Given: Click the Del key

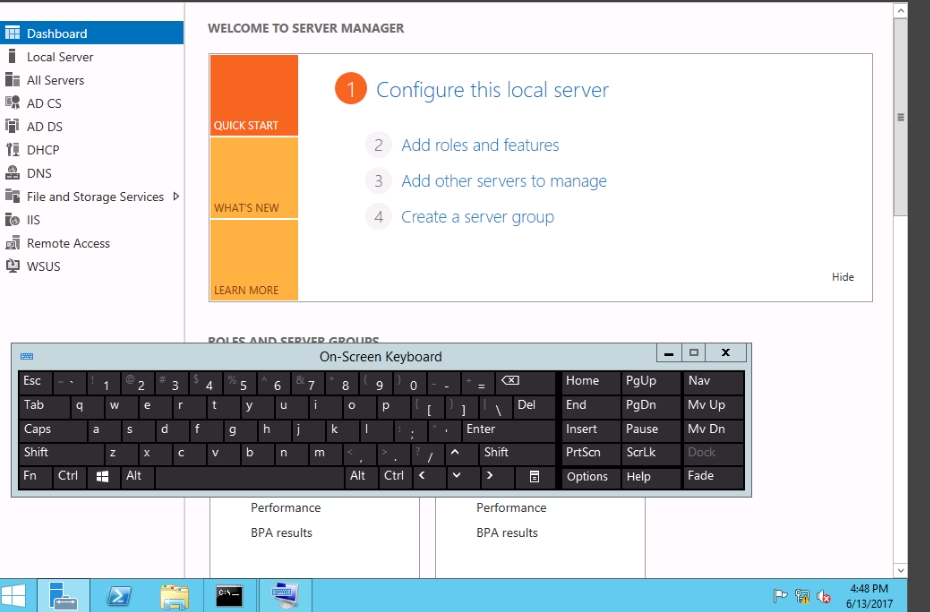Looking at the screenshot, I should (534, 406).
